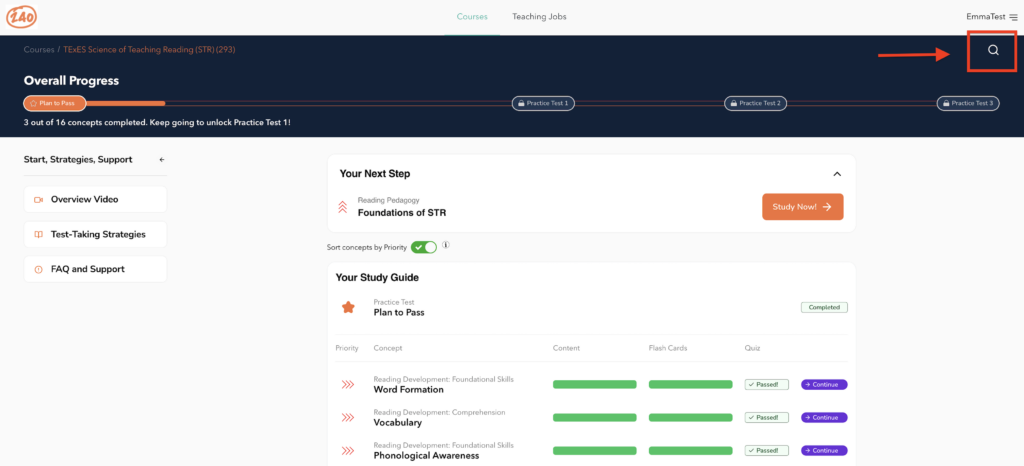Screen dimensions: 1024x466
Task: Click the info icon beside priority toggle
Action: (446, 245)
